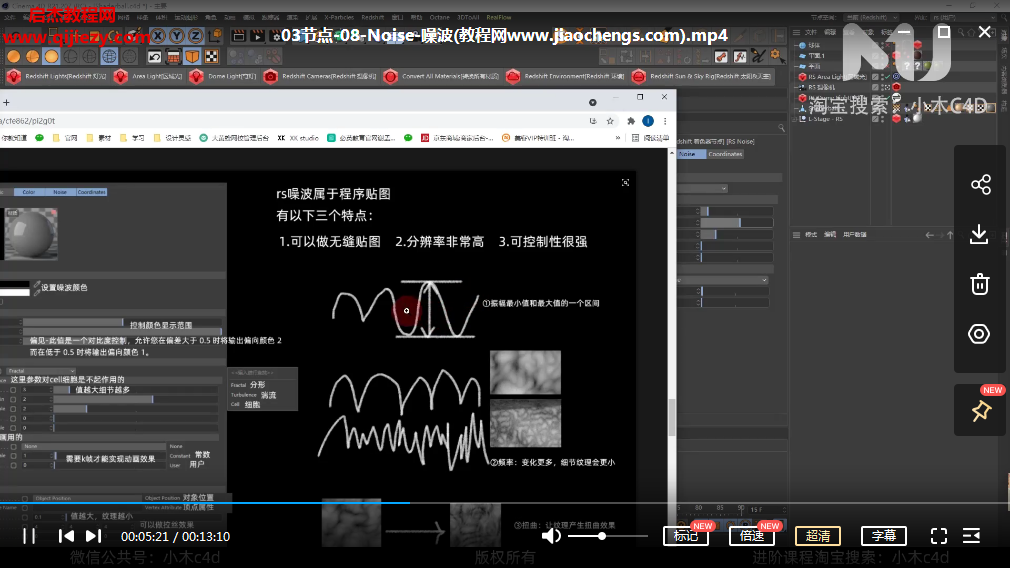Click the render to picture viewer icon
This screenshot has width=1010, height=568.
(257, 36)
